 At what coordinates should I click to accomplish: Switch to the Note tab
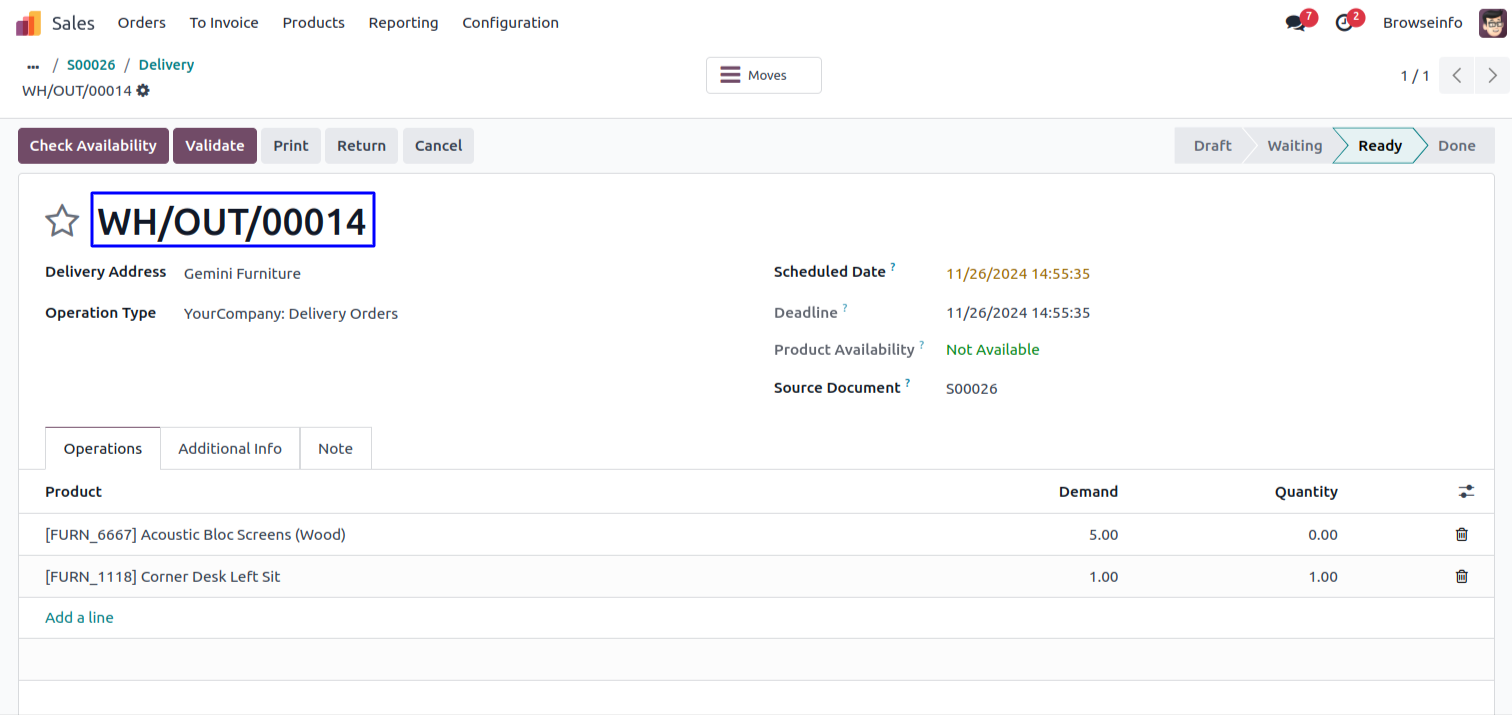coord(335,449)
